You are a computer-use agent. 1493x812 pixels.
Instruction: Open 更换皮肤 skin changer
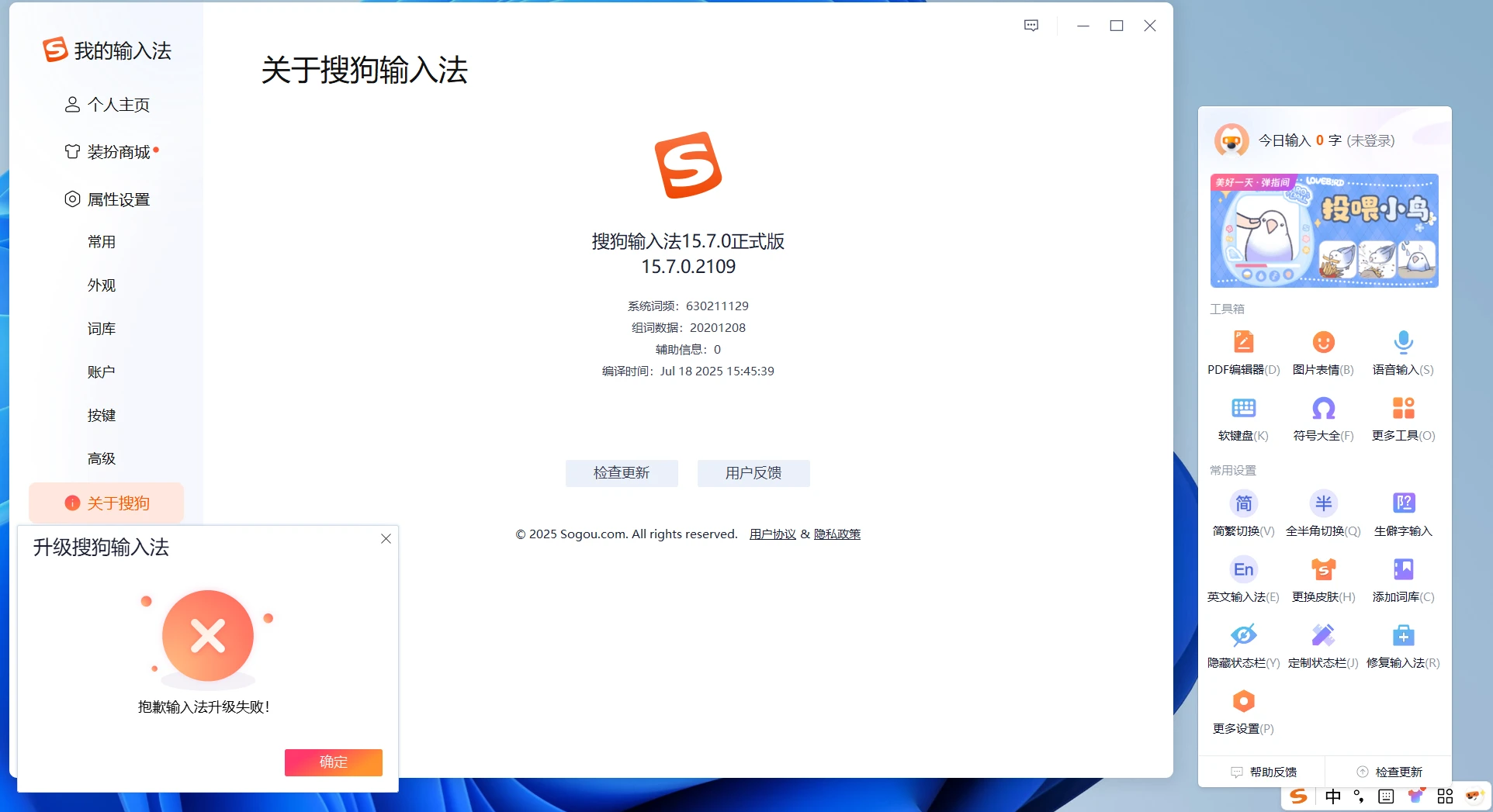click(1323, 569)
